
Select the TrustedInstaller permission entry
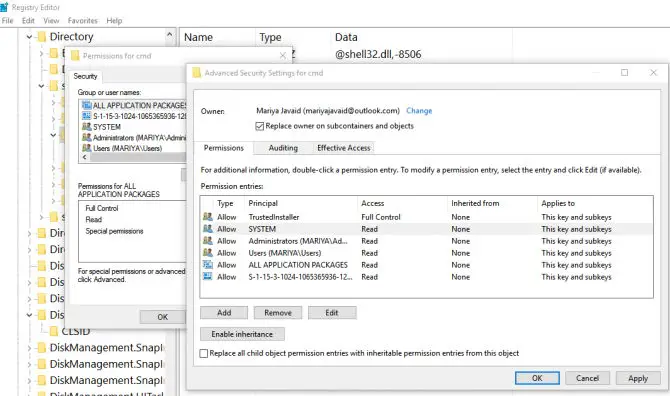tap(426, 217)
